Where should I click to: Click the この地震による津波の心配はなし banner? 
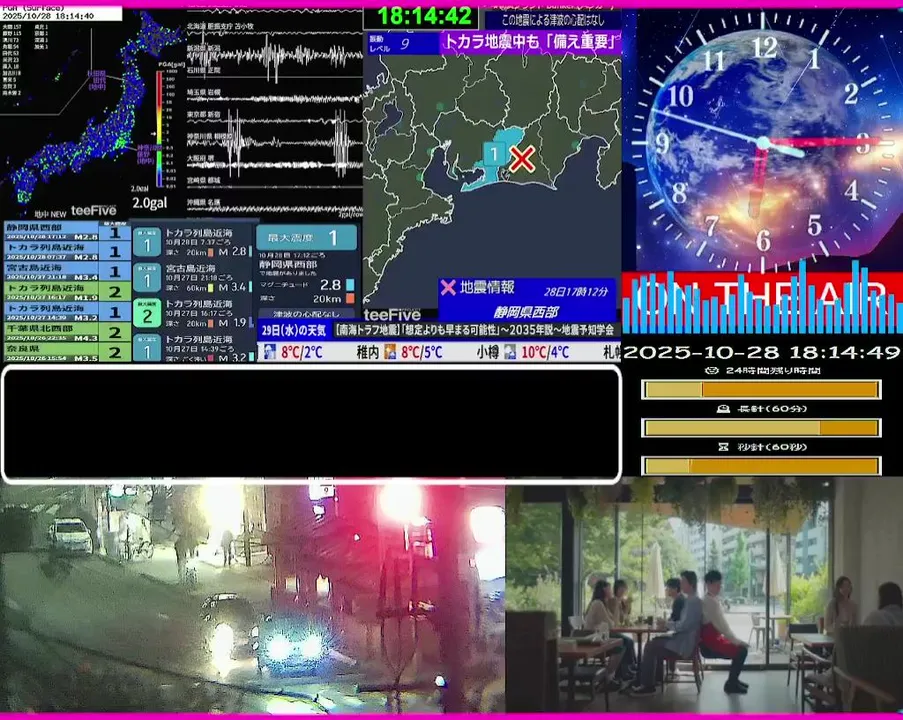(552, 20)
